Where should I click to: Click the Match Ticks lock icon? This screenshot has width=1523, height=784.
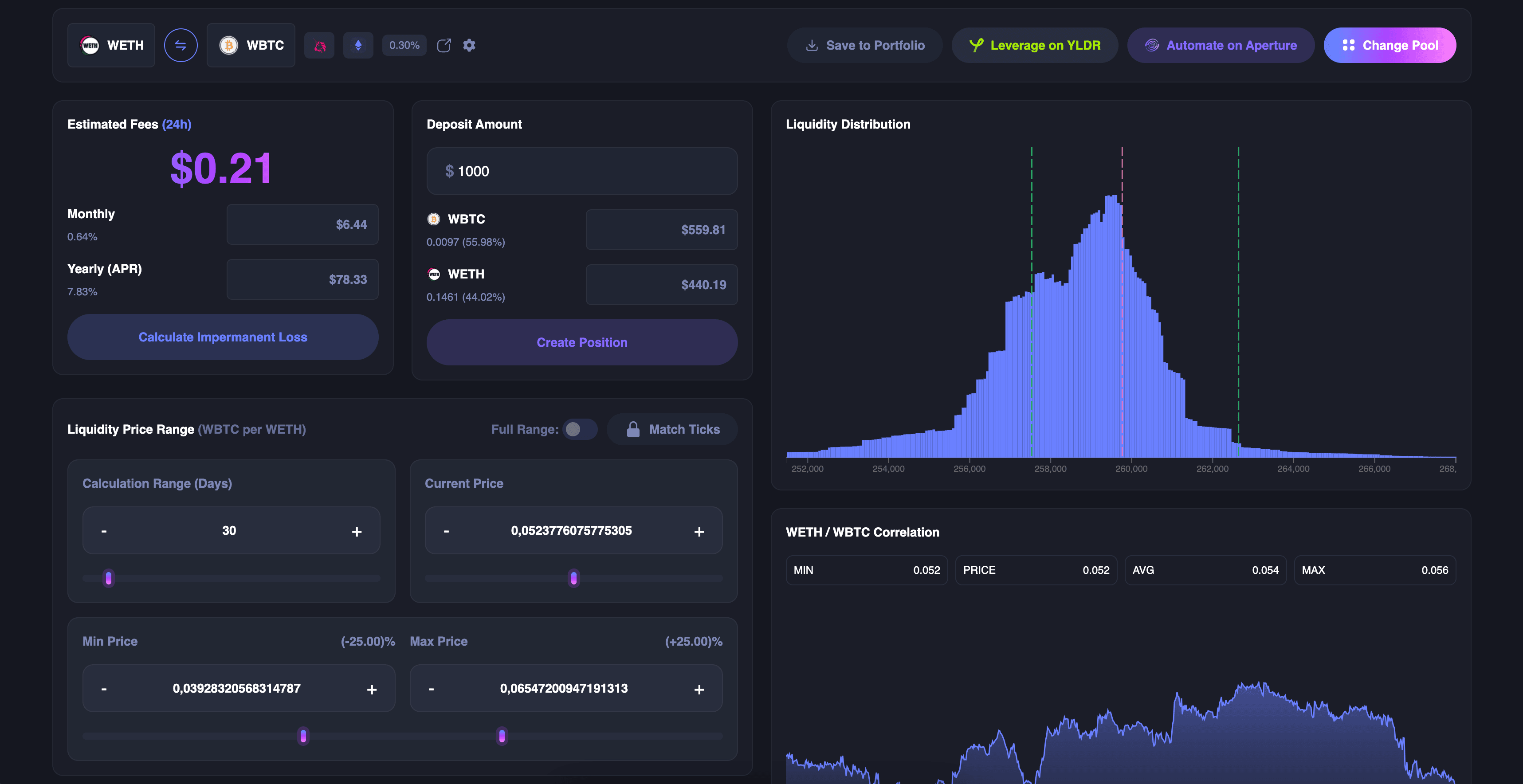tap(632, 429)
